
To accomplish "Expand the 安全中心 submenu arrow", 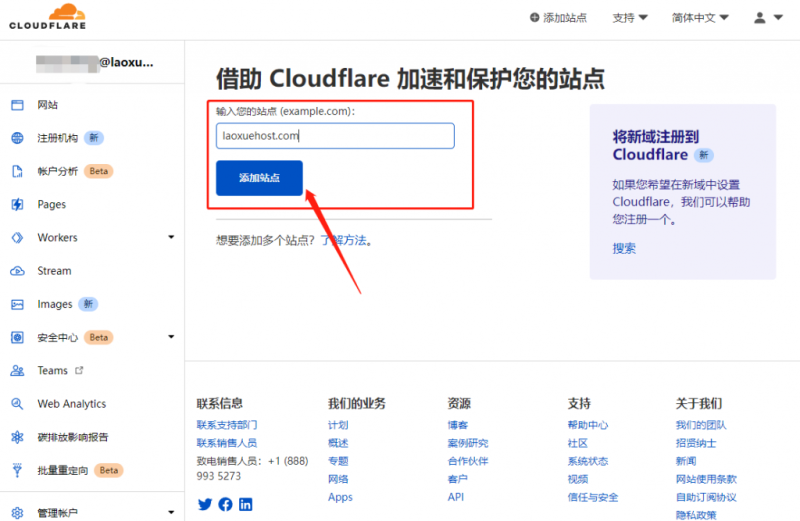I will 171,337.
